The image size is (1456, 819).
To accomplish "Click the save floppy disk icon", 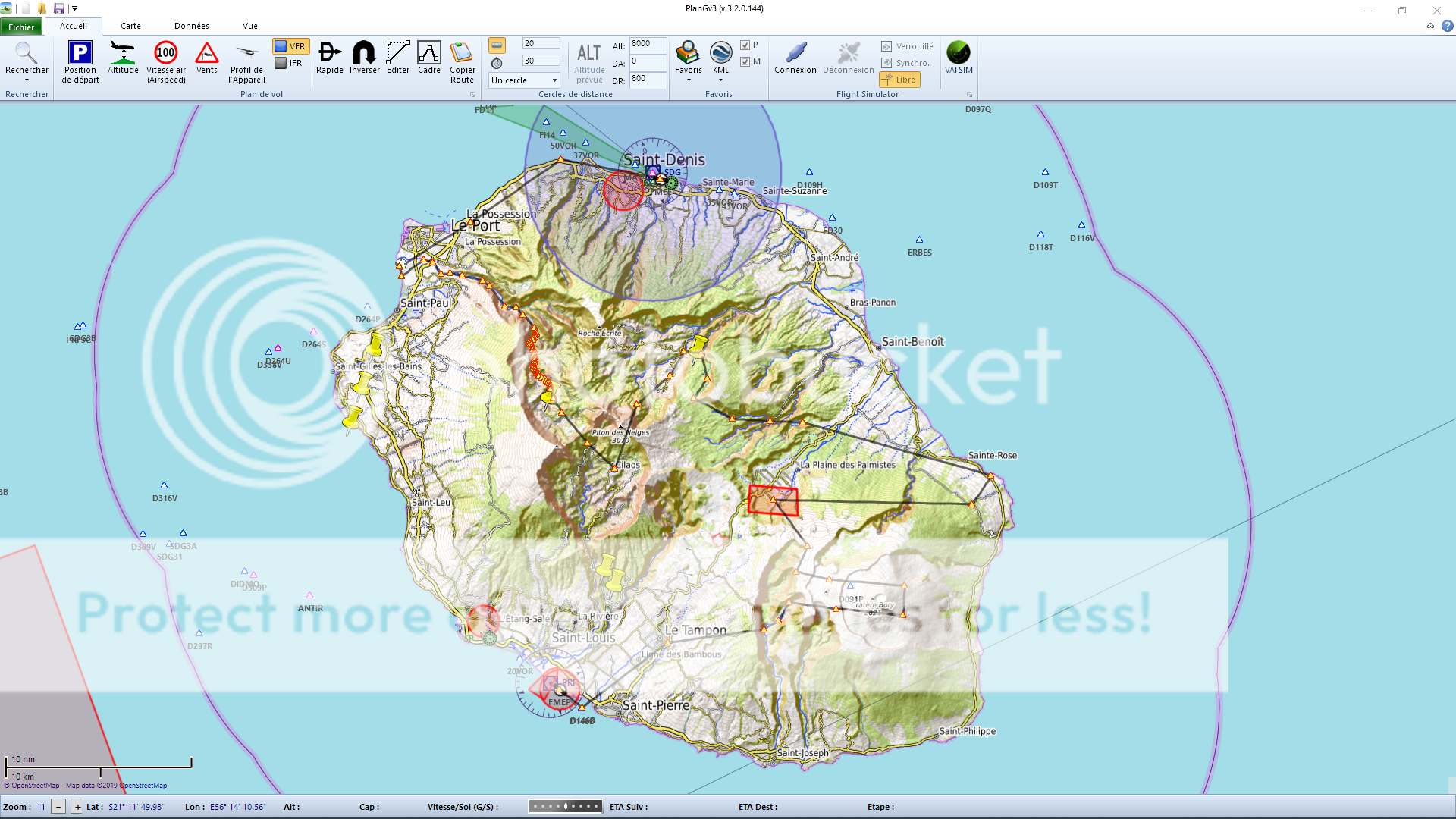I will click(x=59, y=8).
